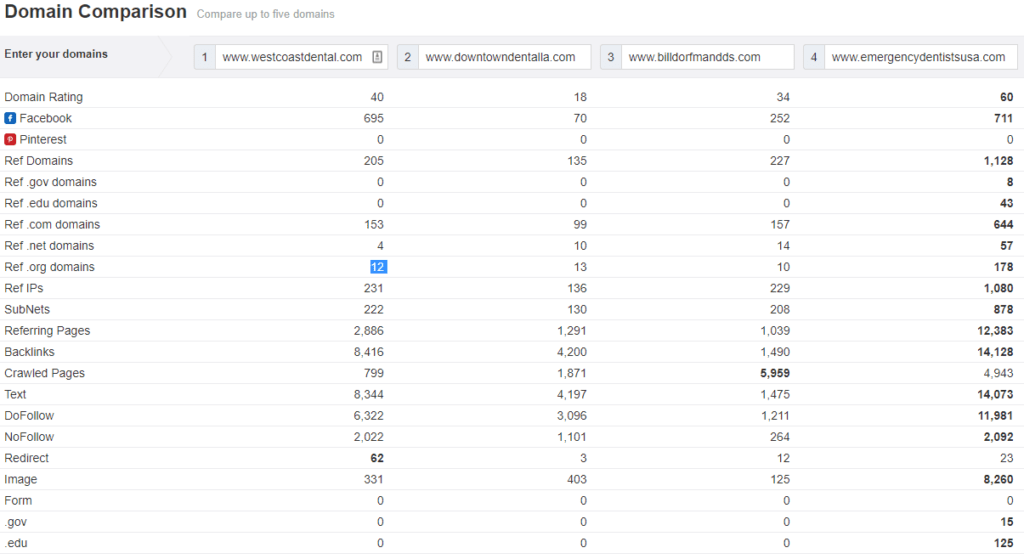Click Ref Domains value 1,128

999,161
